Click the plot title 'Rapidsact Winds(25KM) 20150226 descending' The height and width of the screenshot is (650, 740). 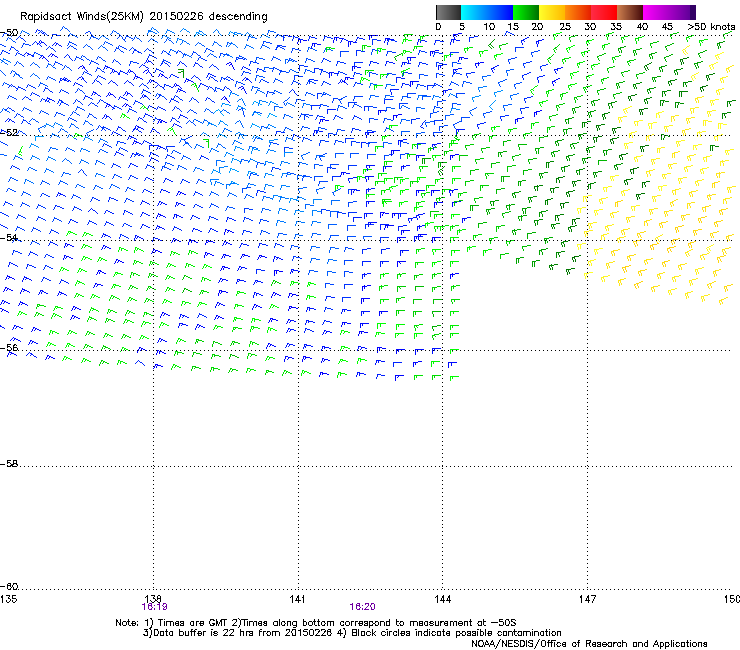point(143,17)
